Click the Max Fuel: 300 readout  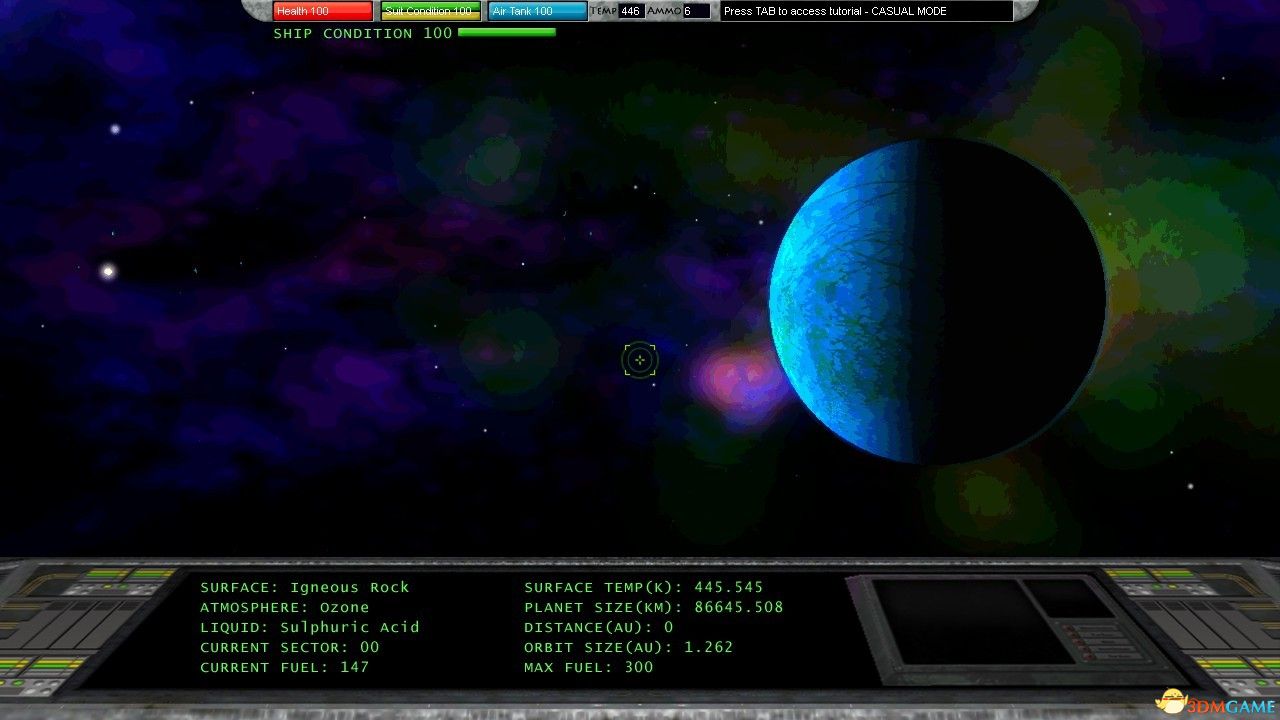pyautogui.click(x=588, y=667)
